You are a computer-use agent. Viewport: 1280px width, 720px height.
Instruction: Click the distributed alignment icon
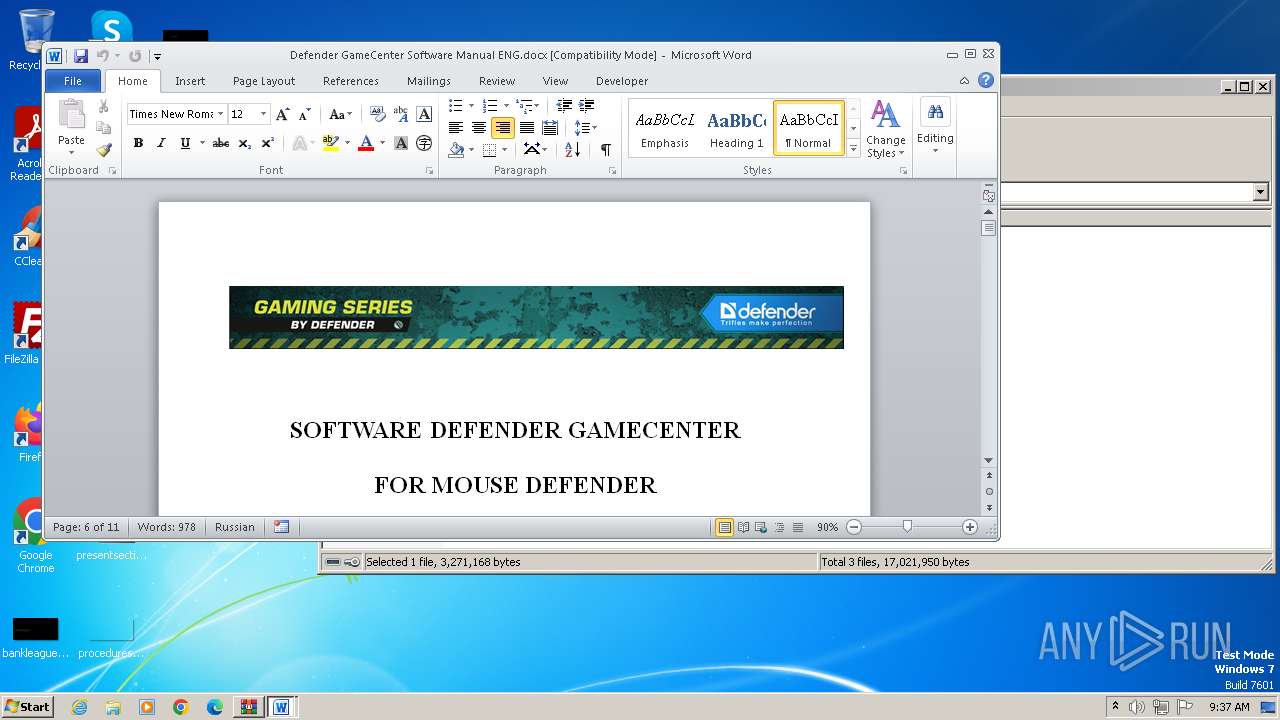[x=550, y=127]
